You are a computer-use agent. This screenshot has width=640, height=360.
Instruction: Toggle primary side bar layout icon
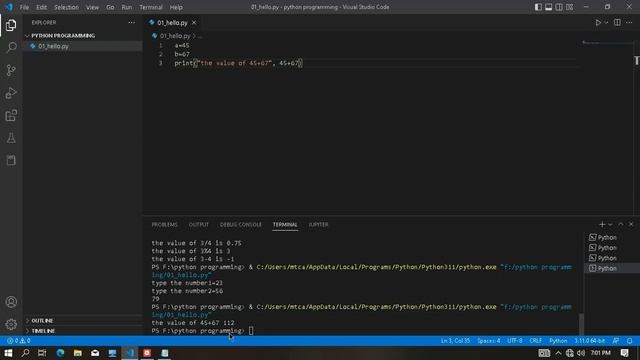538,7
